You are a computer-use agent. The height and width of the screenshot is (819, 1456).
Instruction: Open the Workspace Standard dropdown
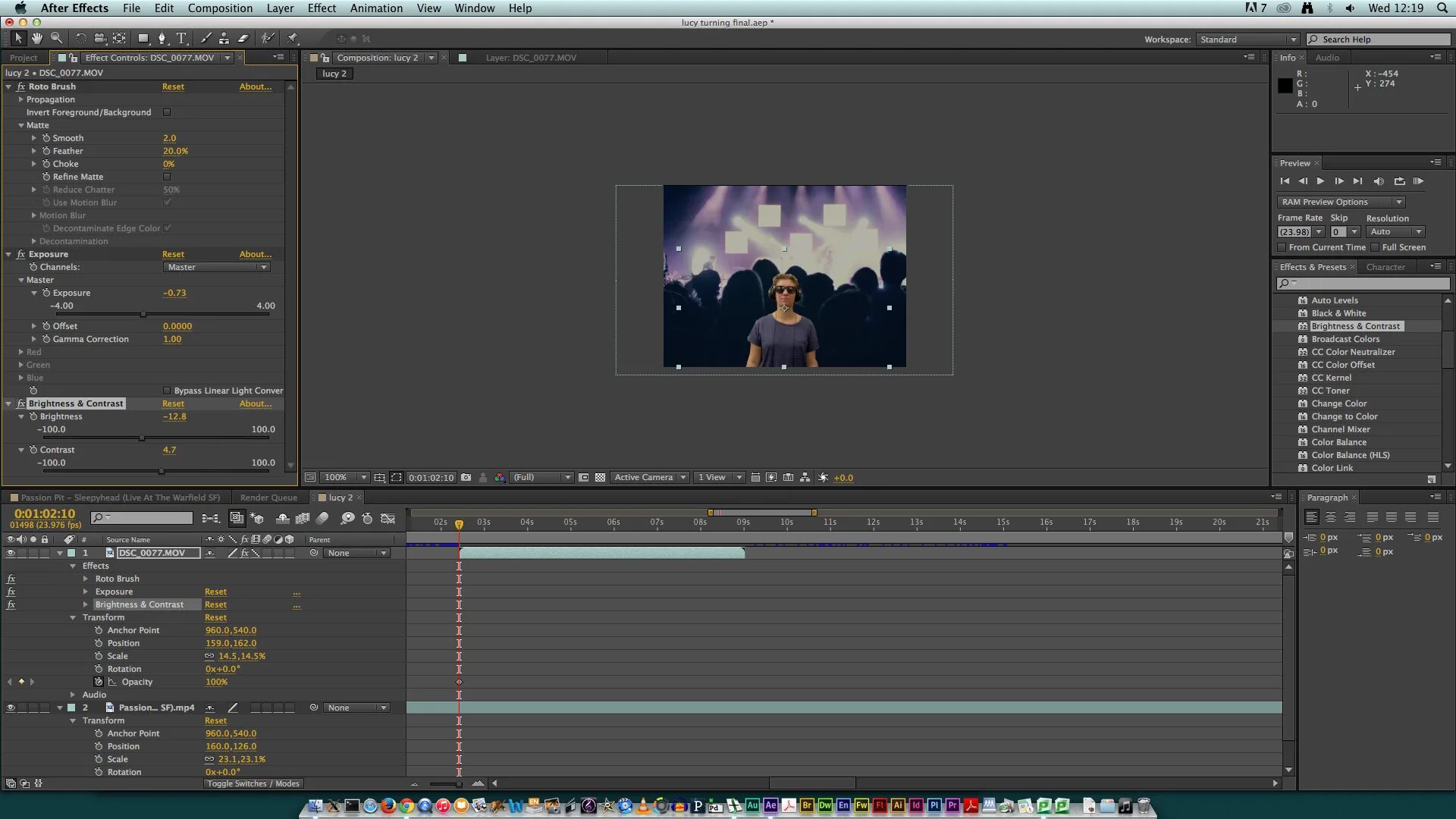[x=1247, y=39]
